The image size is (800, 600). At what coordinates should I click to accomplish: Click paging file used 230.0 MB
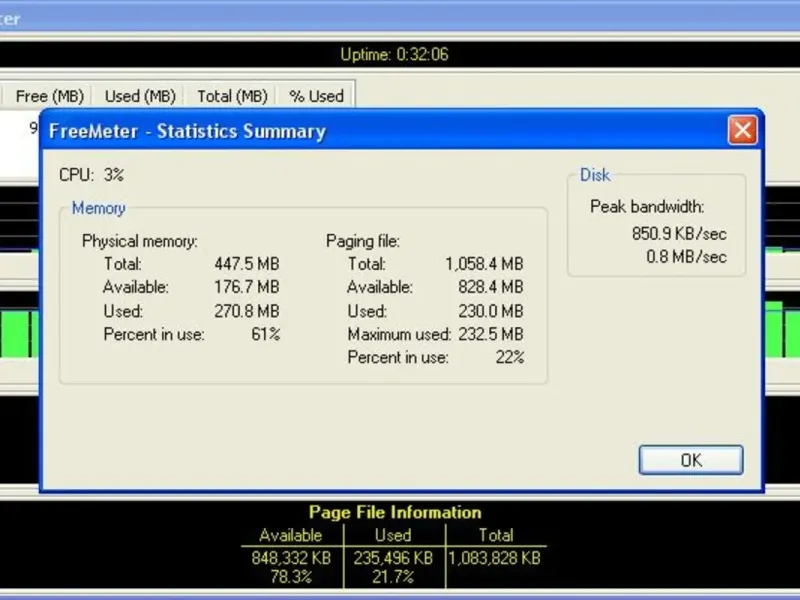(490, 311)
